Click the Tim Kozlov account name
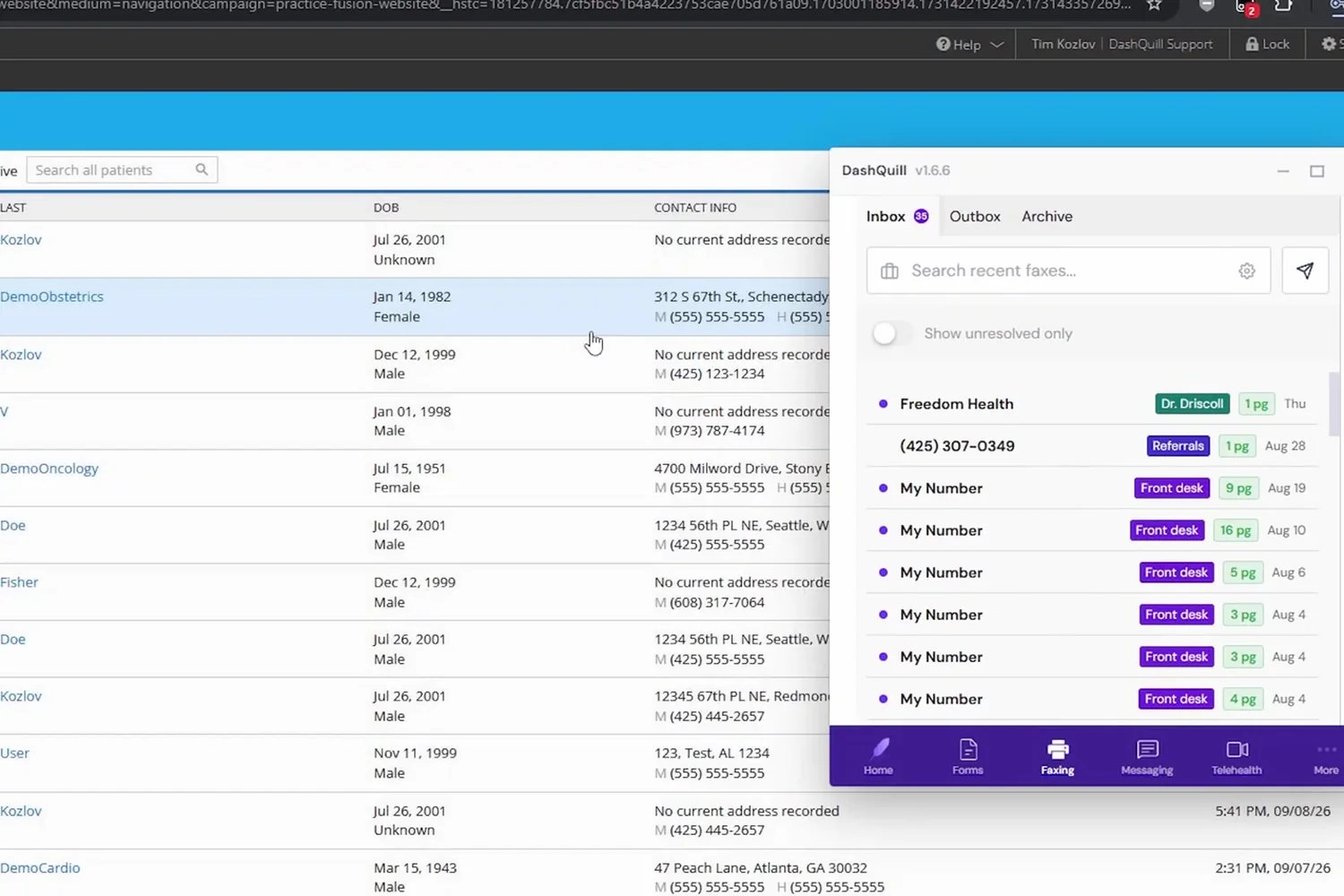The width and height of the screenshot is (1344, 896). [x=1063, y=44]
